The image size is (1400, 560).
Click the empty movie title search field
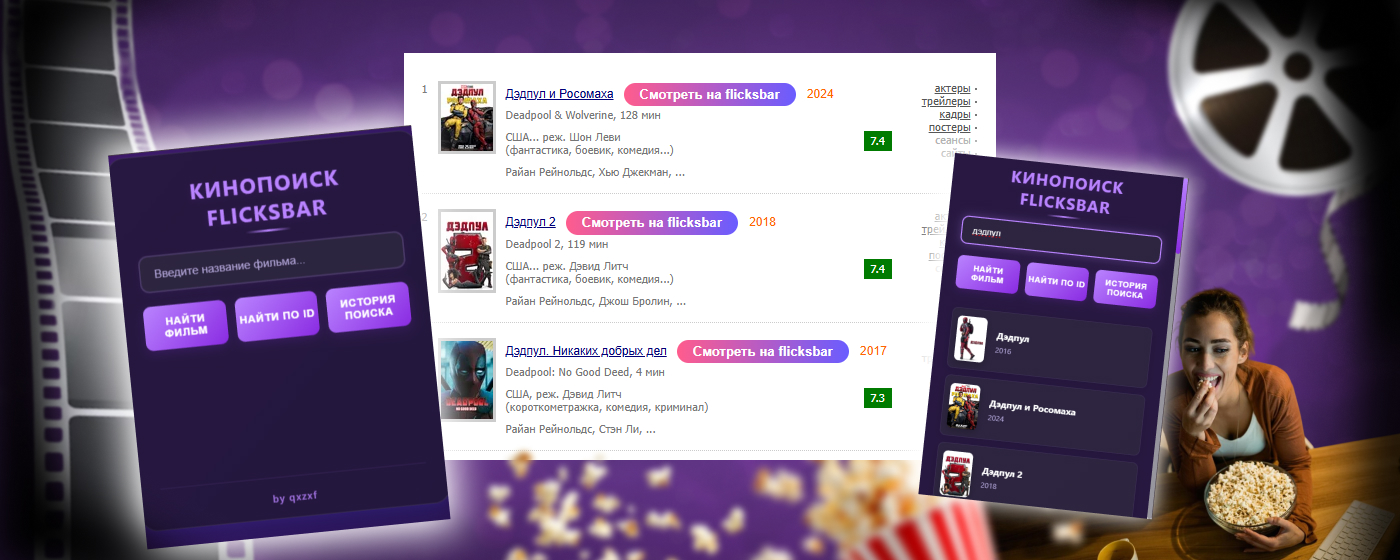click(x=271, y=263)
